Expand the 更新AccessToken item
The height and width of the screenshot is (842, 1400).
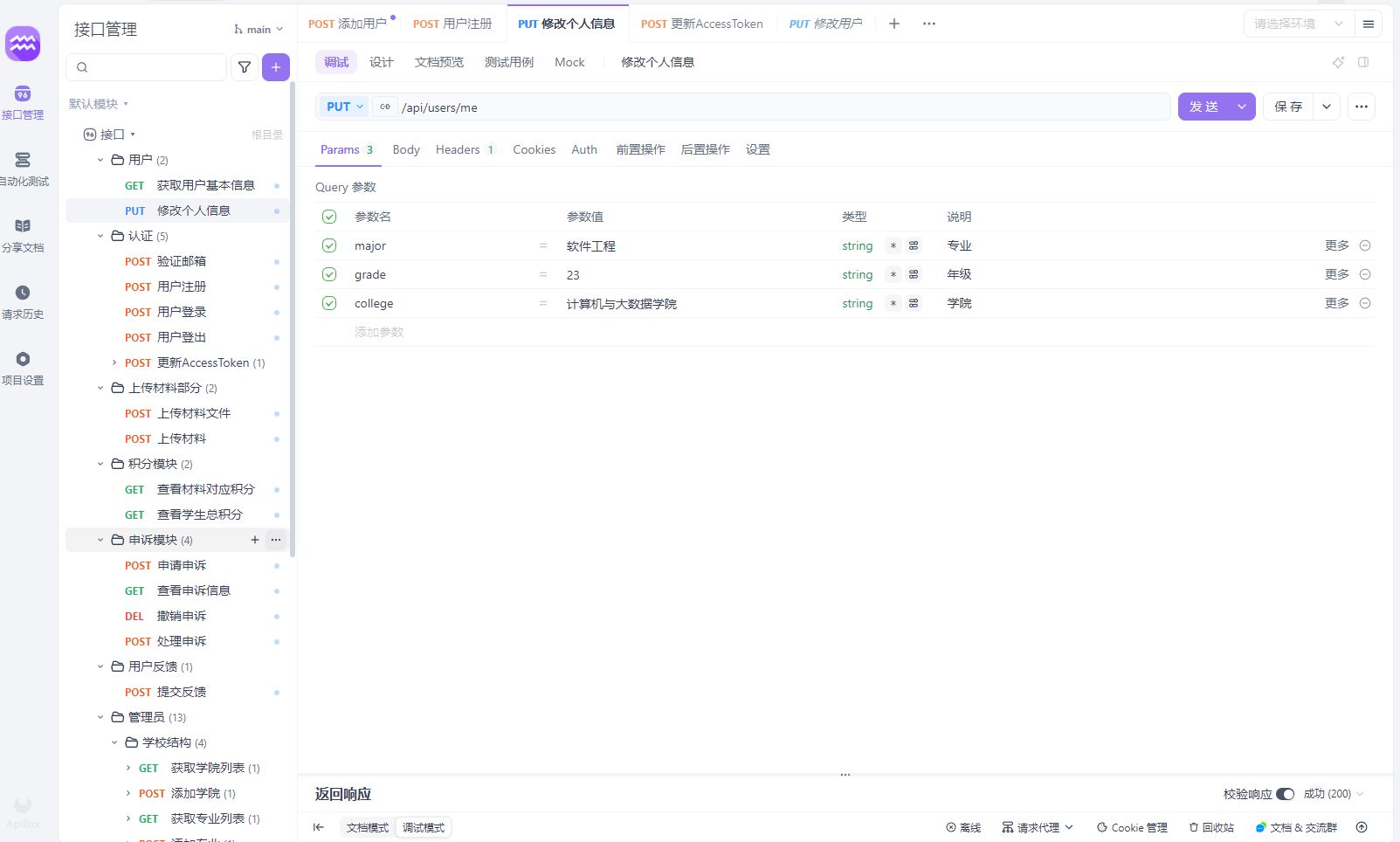(114, 362)
